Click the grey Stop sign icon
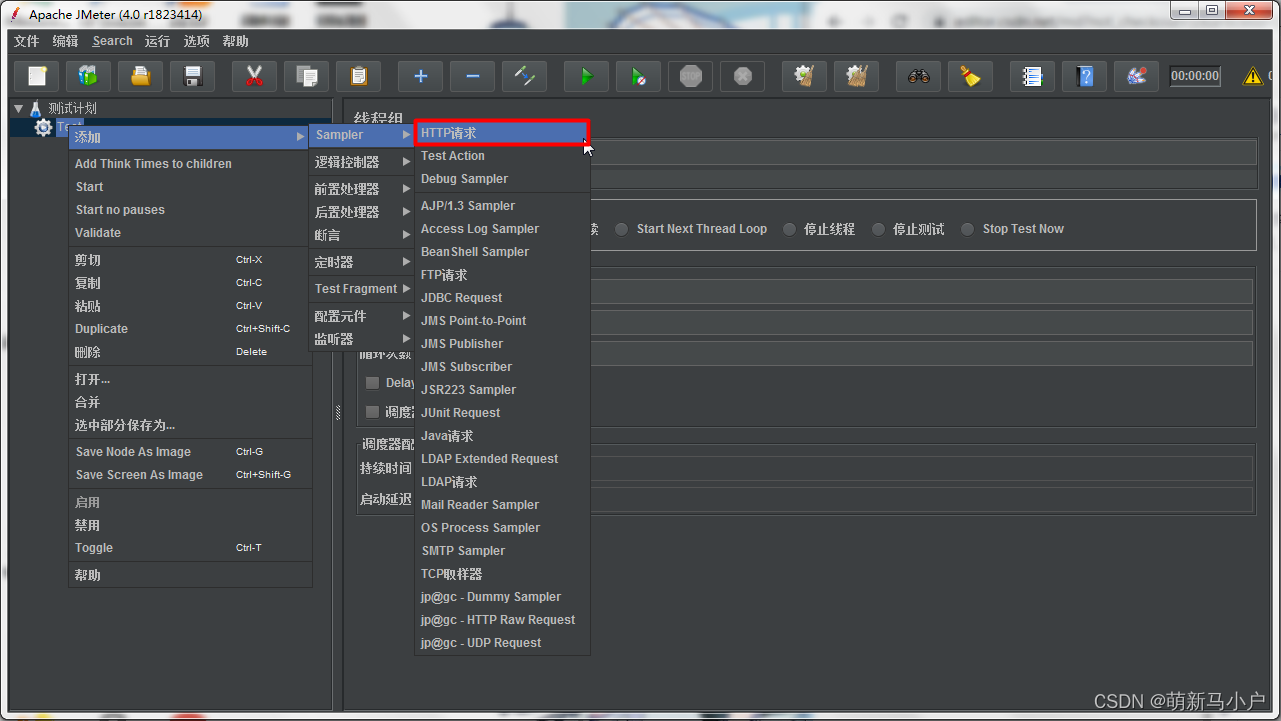The height and width of the screenshot is (721, 1281). point(690,76)
